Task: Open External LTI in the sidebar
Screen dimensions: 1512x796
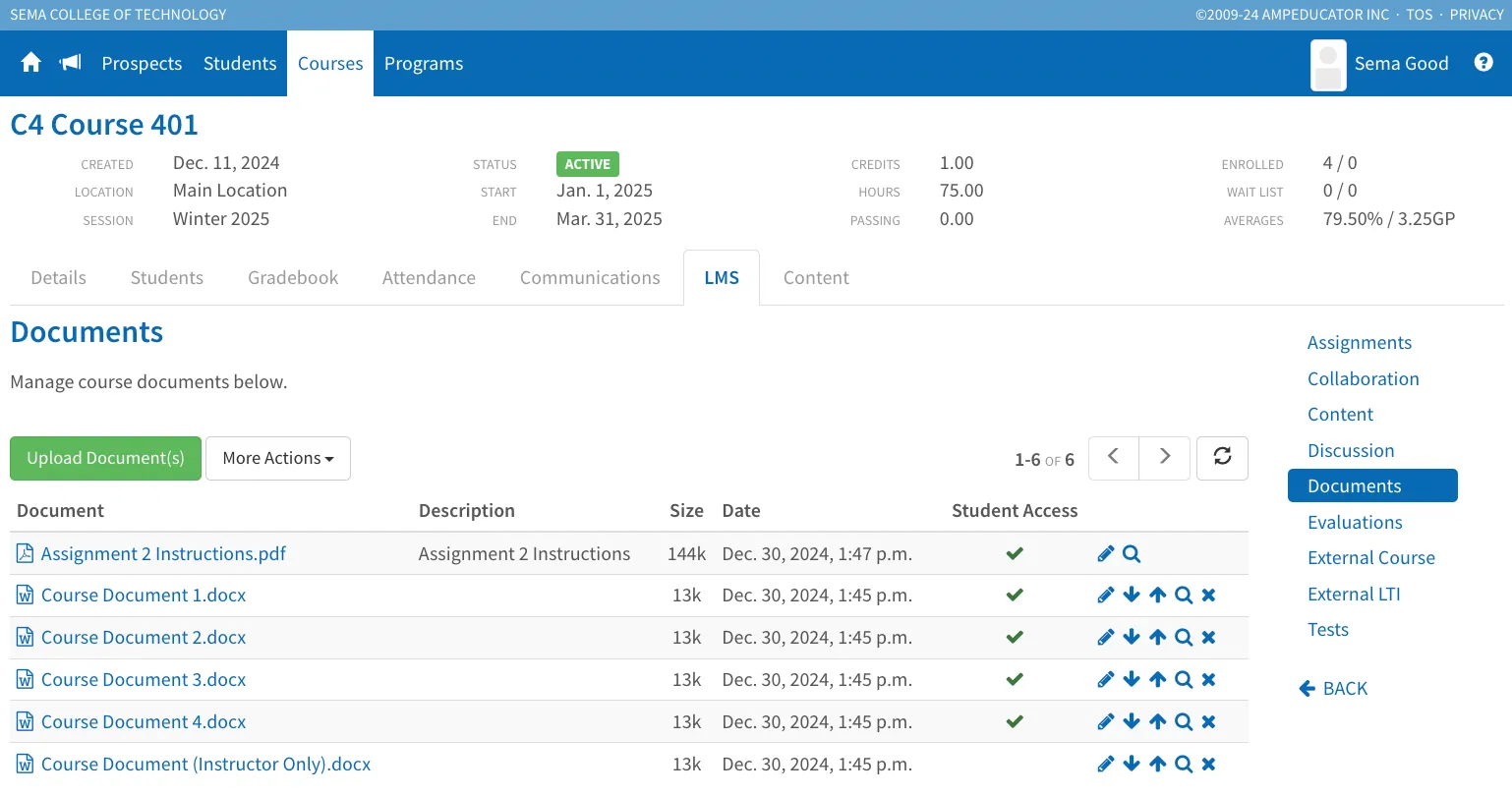Action: (1354, 594)
